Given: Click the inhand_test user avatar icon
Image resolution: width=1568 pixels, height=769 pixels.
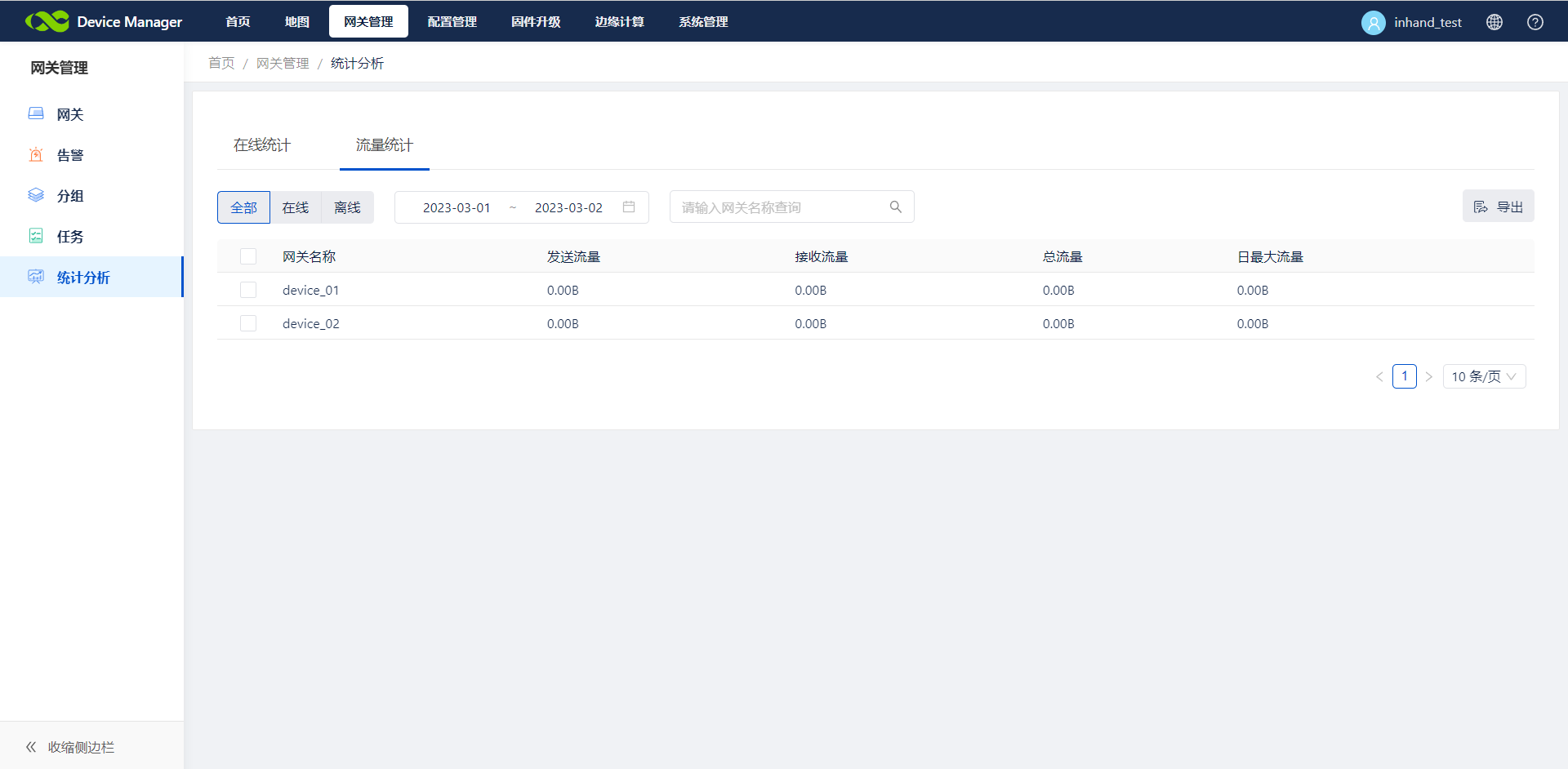Looking at the screenshot, I should (1374, 22).
